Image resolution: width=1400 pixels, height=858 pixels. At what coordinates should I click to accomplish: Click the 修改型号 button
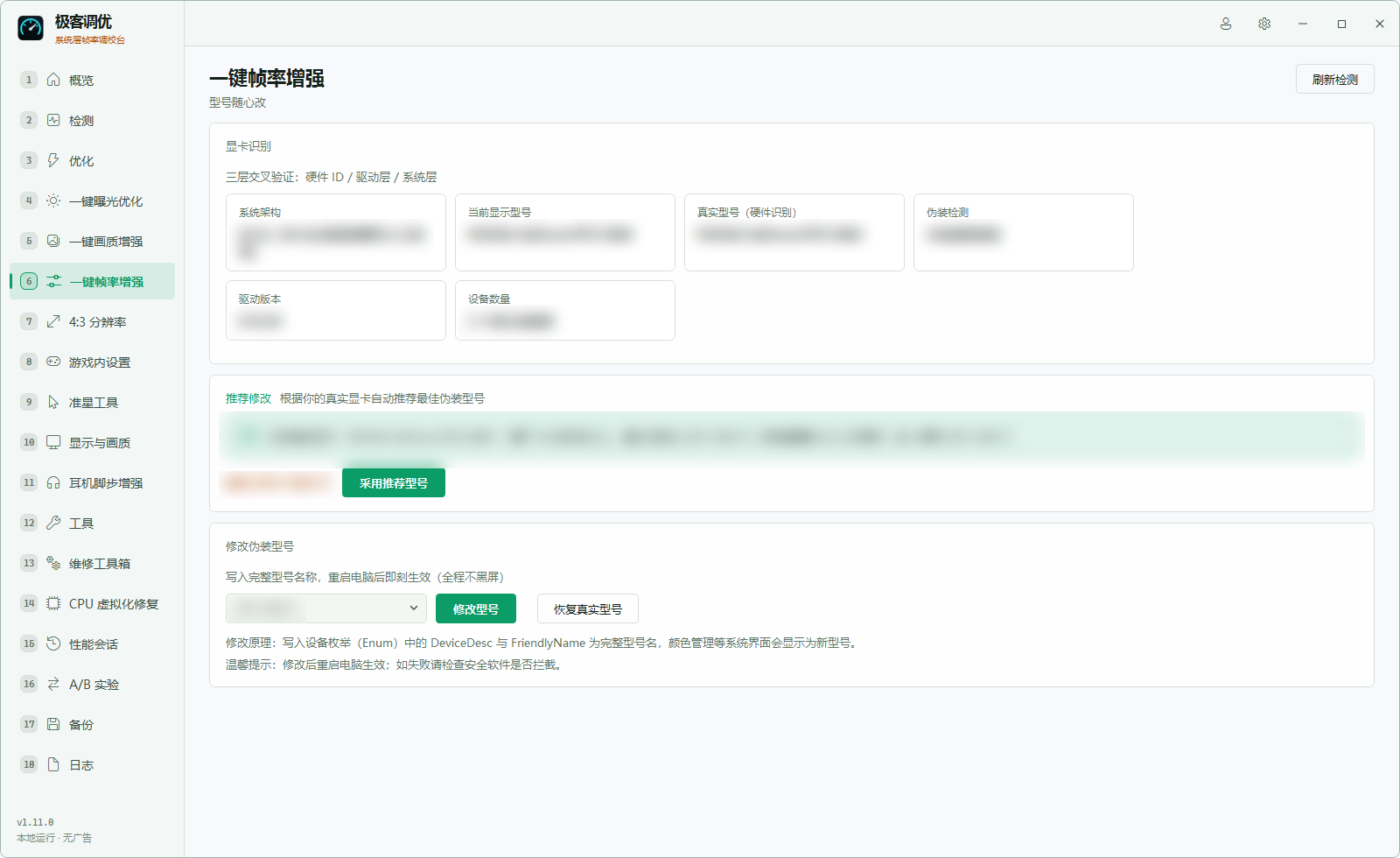point(476,608)
